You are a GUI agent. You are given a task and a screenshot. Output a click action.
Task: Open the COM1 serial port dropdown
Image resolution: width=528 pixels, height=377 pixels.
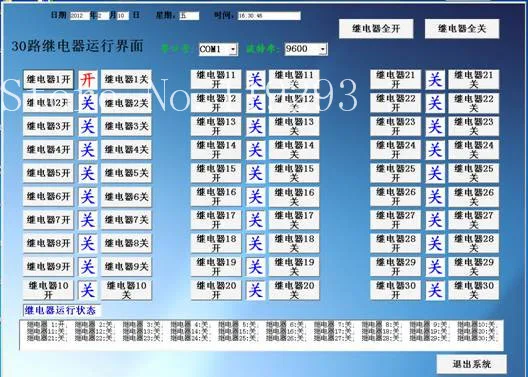218,49
